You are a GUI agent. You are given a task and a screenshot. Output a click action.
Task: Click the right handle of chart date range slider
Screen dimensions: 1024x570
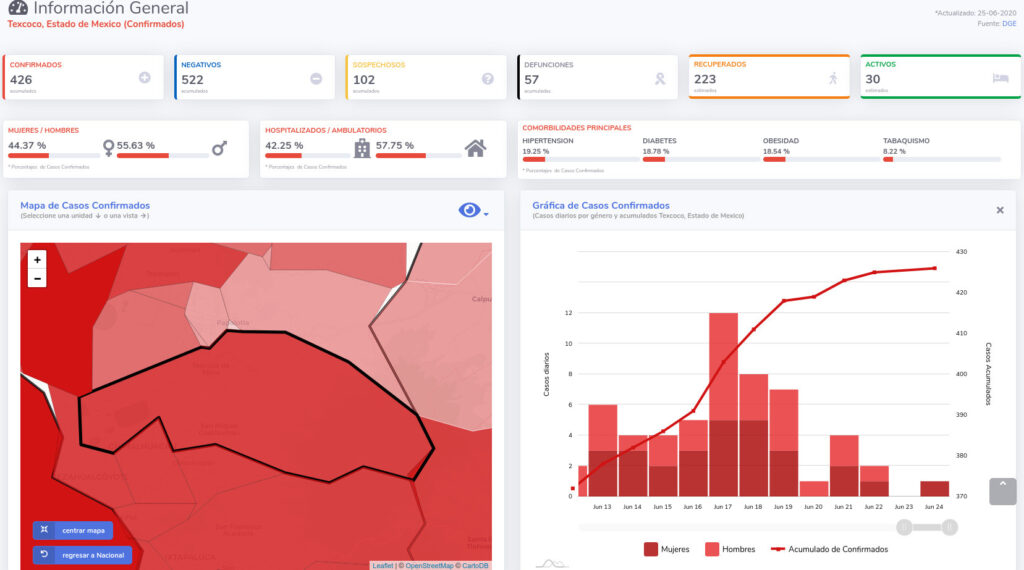[x=950, y=527]
